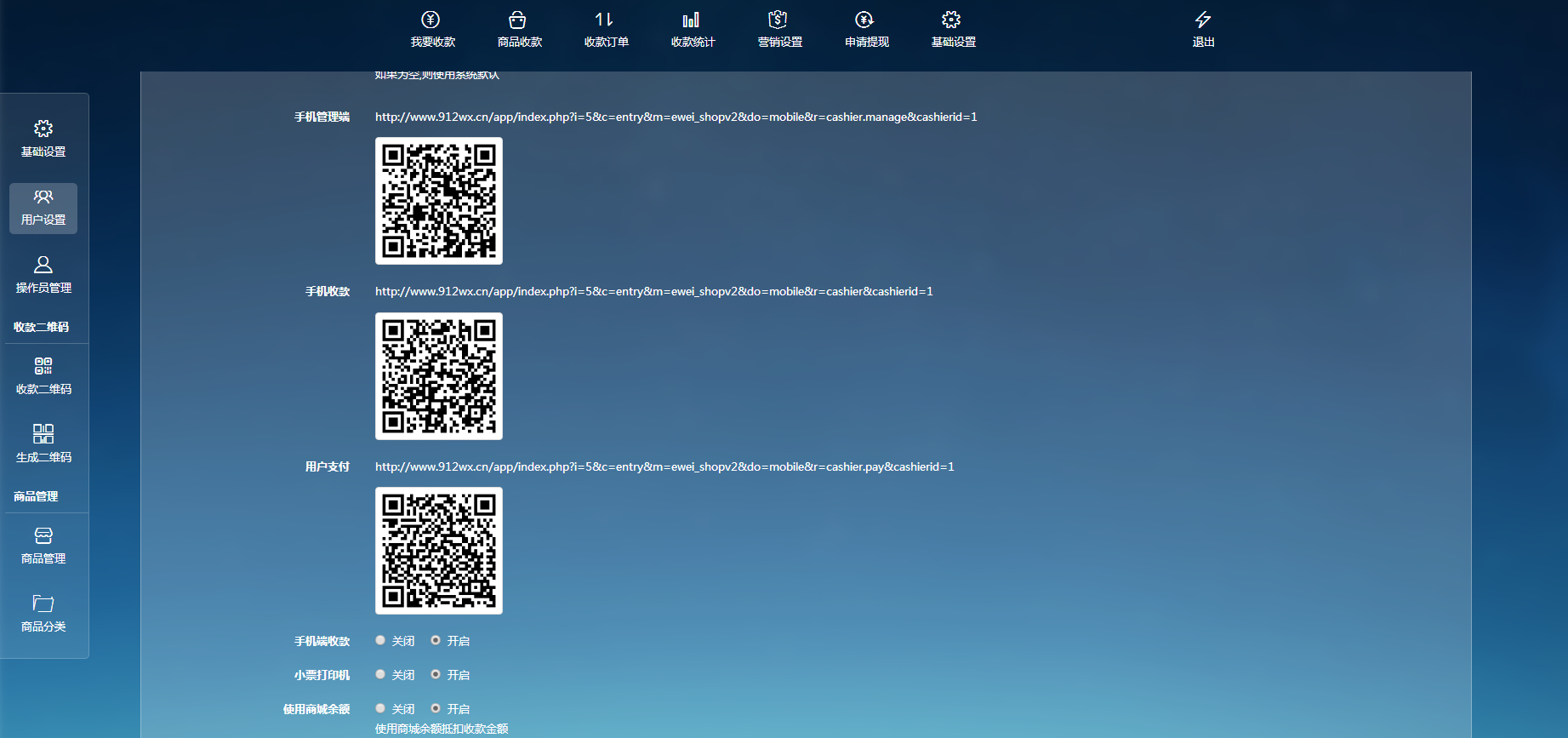Image resolution: width=1568 pixels, height=738 pixels.
Task: Click the 手机收款 cashier URL text
Action: [x=654, y=291]
